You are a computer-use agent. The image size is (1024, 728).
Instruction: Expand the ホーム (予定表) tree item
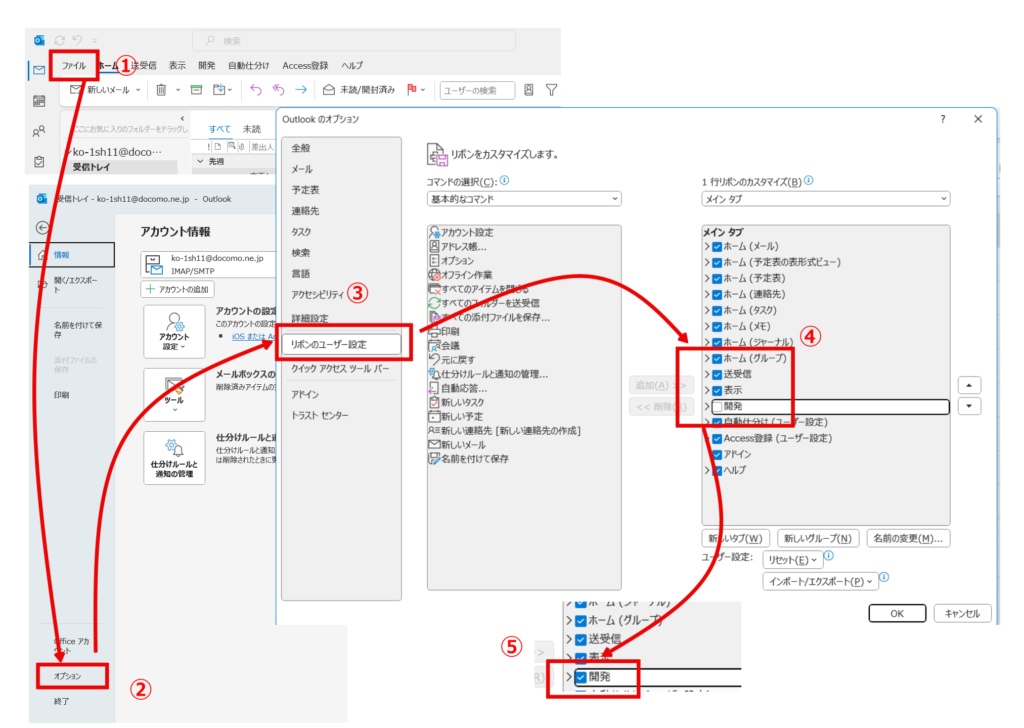[707, 278]
